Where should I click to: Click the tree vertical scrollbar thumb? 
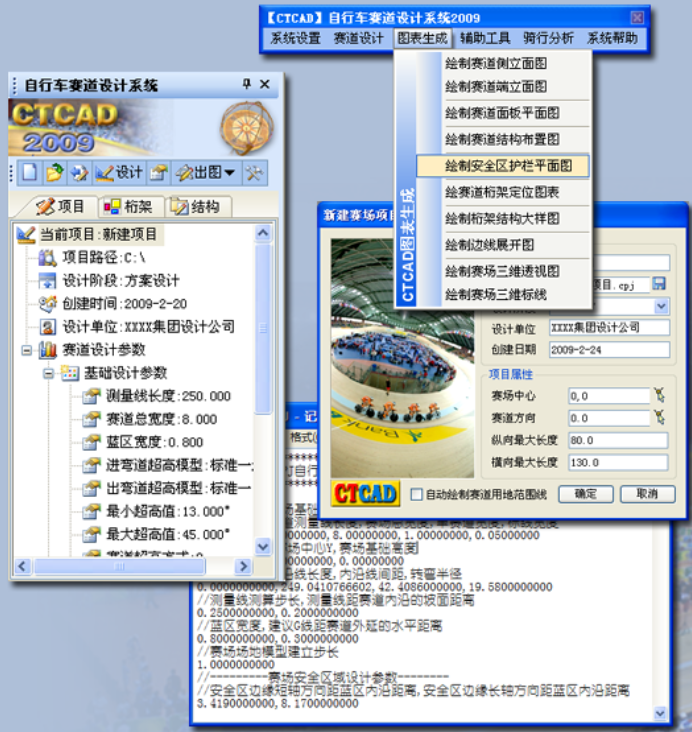pos(263,328)
